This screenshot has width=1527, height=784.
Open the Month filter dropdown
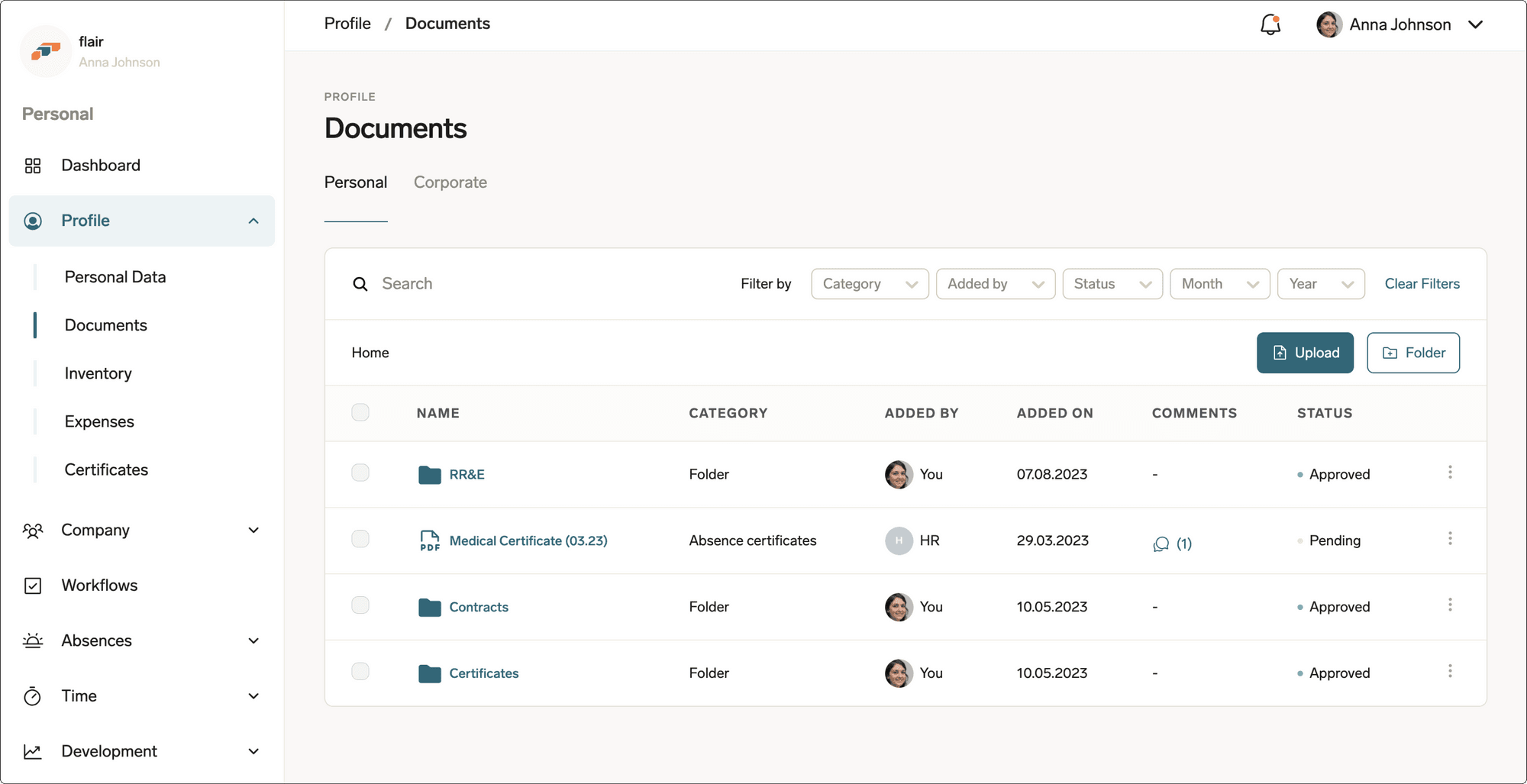pos(1220,284)
